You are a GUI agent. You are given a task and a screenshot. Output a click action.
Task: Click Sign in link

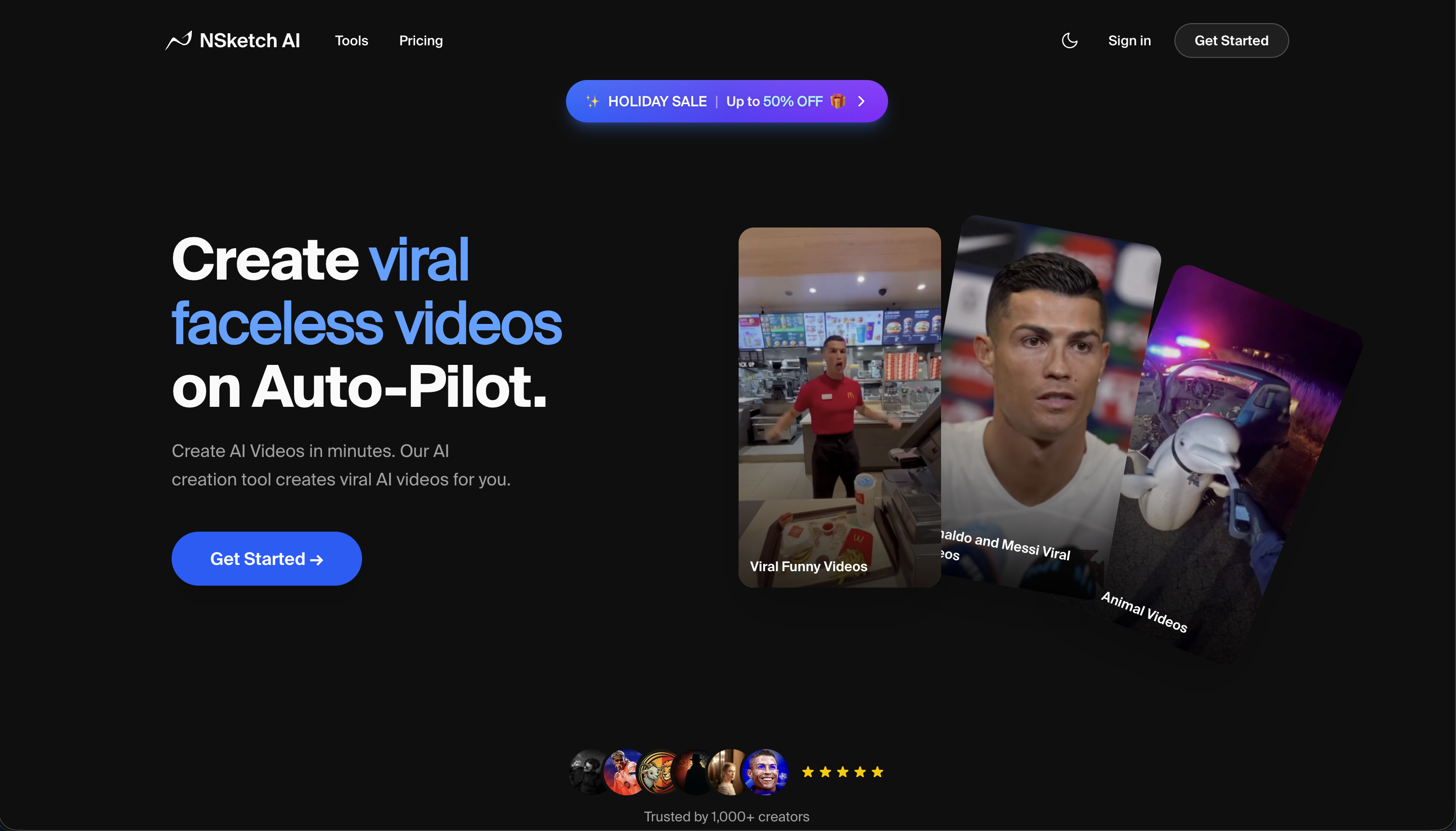point(1129,40)
